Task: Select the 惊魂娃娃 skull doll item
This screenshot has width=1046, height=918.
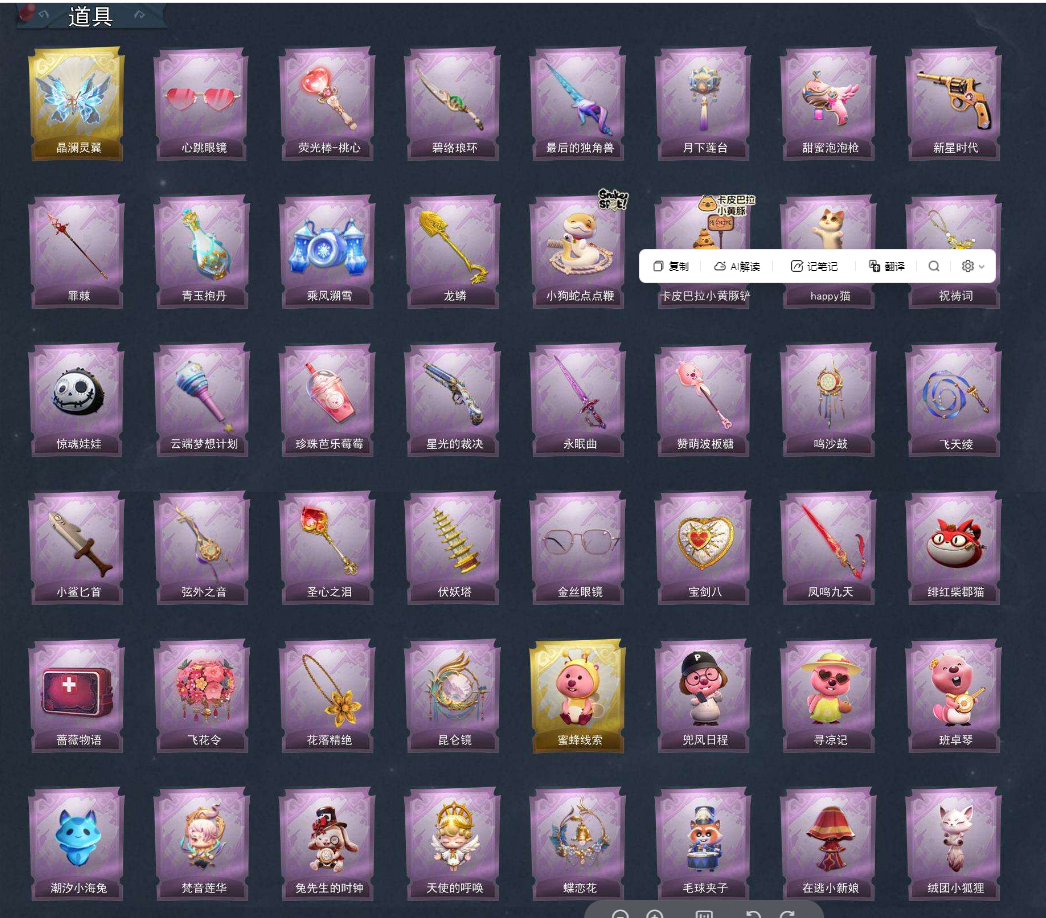Action: click(x=76, y=400)
